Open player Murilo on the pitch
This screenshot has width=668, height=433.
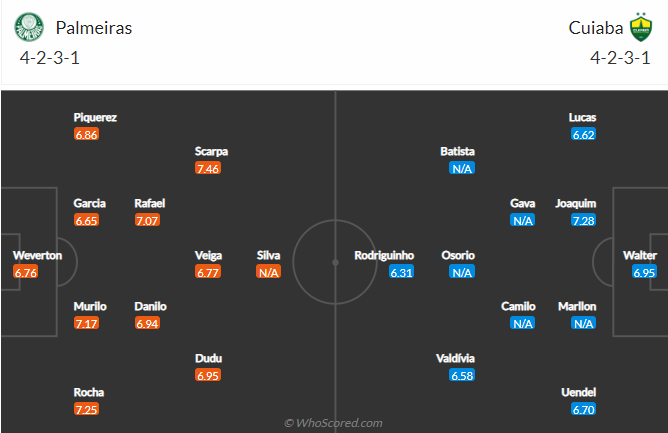point(90,306)
